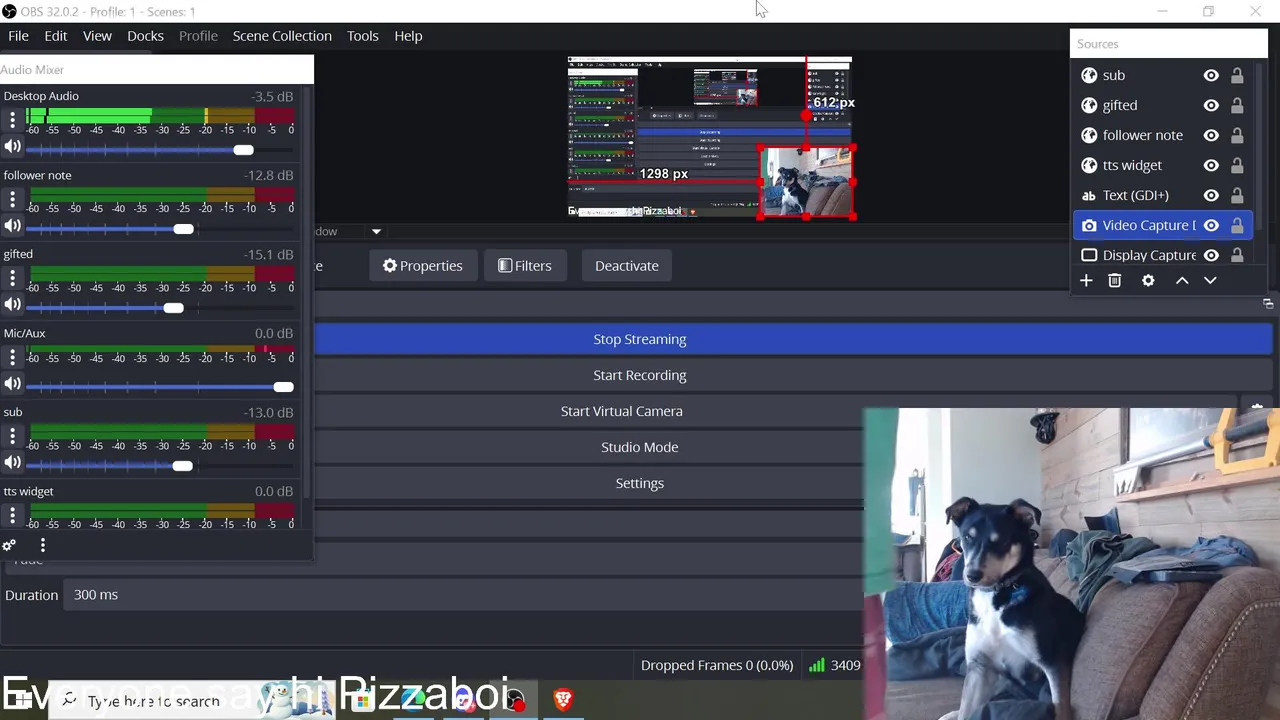This screenshot has height=720, width=1280.
Task: Hide the Text (GDI+) source eye icon
Action: click(x=1211, y=195)
